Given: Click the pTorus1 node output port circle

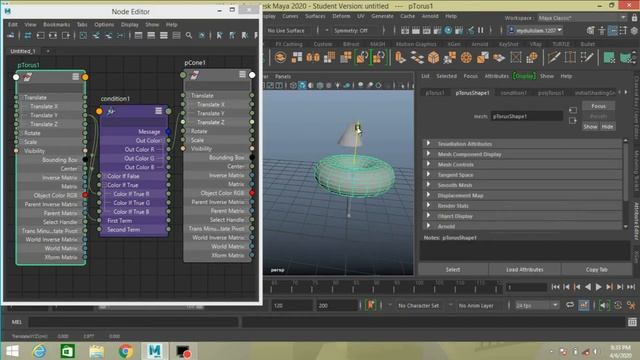Looking at the screenshot, I should [85, 77].
